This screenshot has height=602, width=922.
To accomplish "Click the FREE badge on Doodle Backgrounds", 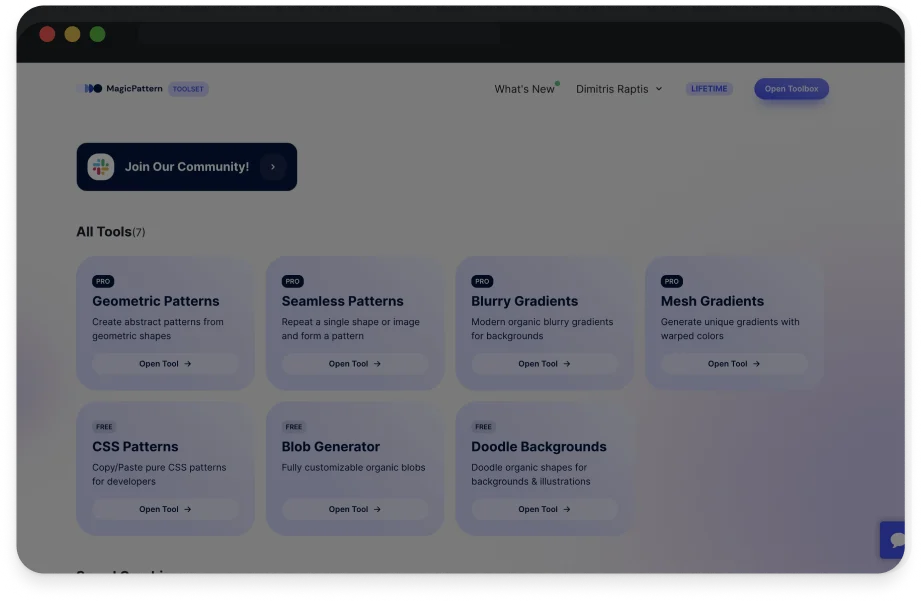I will pos(483,427).
